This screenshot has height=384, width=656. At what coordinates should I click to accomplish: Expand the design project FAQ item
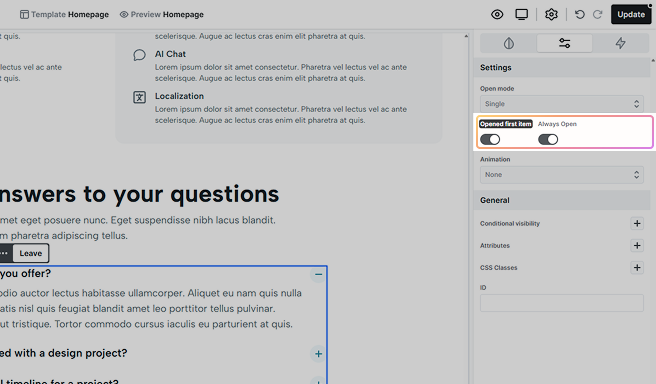[x=318, y=354]
